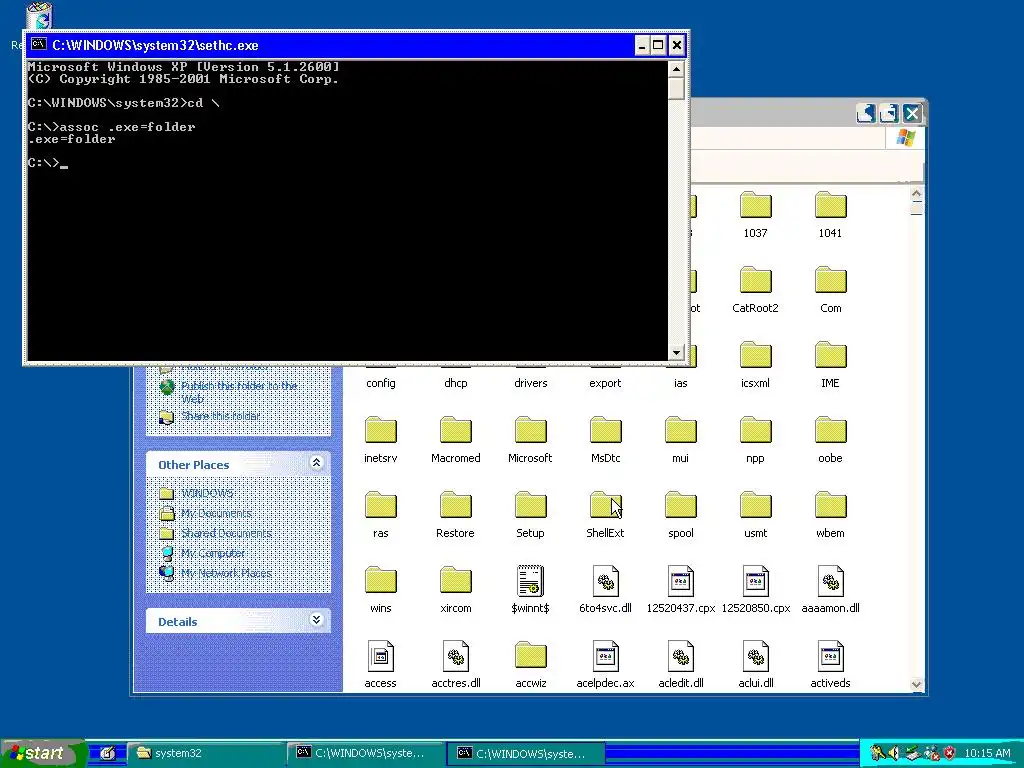This screenshot has width=1024, height=768.
Task: Open the WINDOWS link in Other Places
Action: point(207,493)
